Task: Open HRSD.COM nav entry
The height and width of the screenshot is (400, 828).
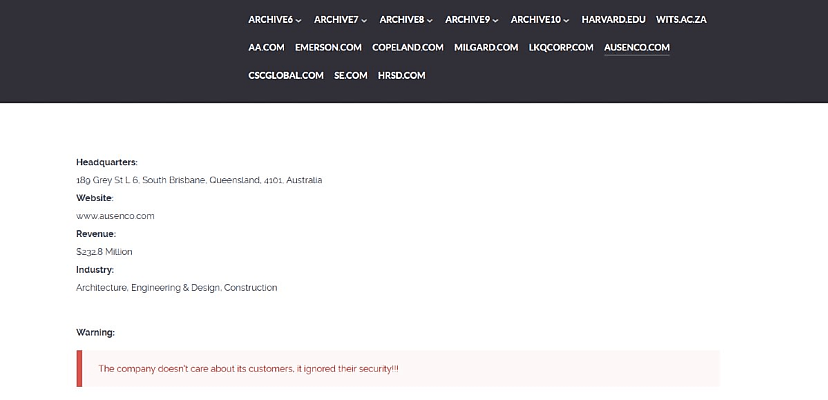Action: [401, 76]
